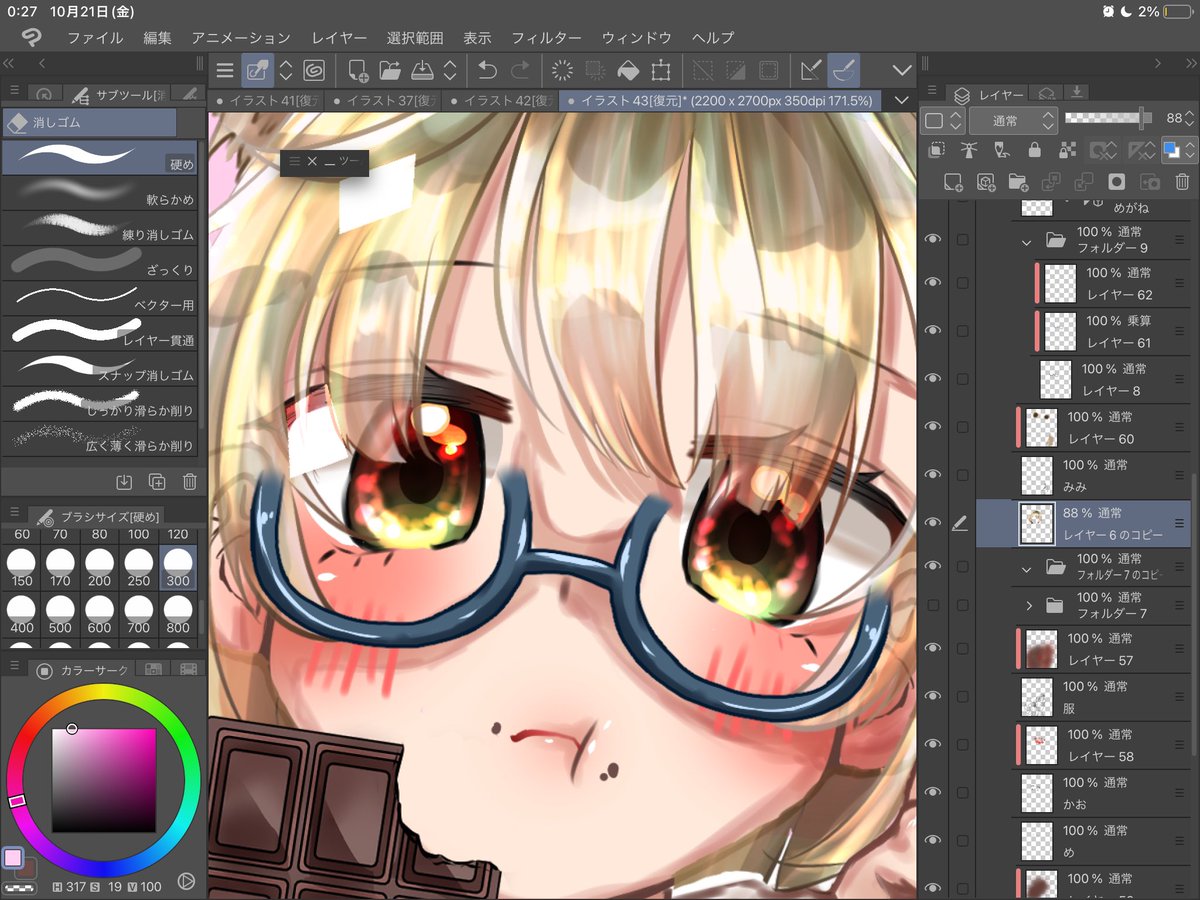The width and height of the screenshot is (1200, 900).
Task: Click the lock transparent pixels icon
Action: 1066,150
